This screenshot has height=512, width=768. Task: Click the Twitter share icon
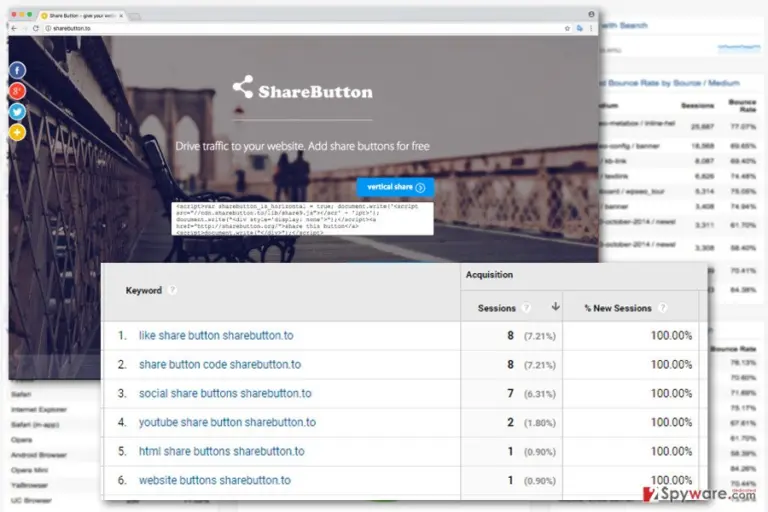point(17,112)
